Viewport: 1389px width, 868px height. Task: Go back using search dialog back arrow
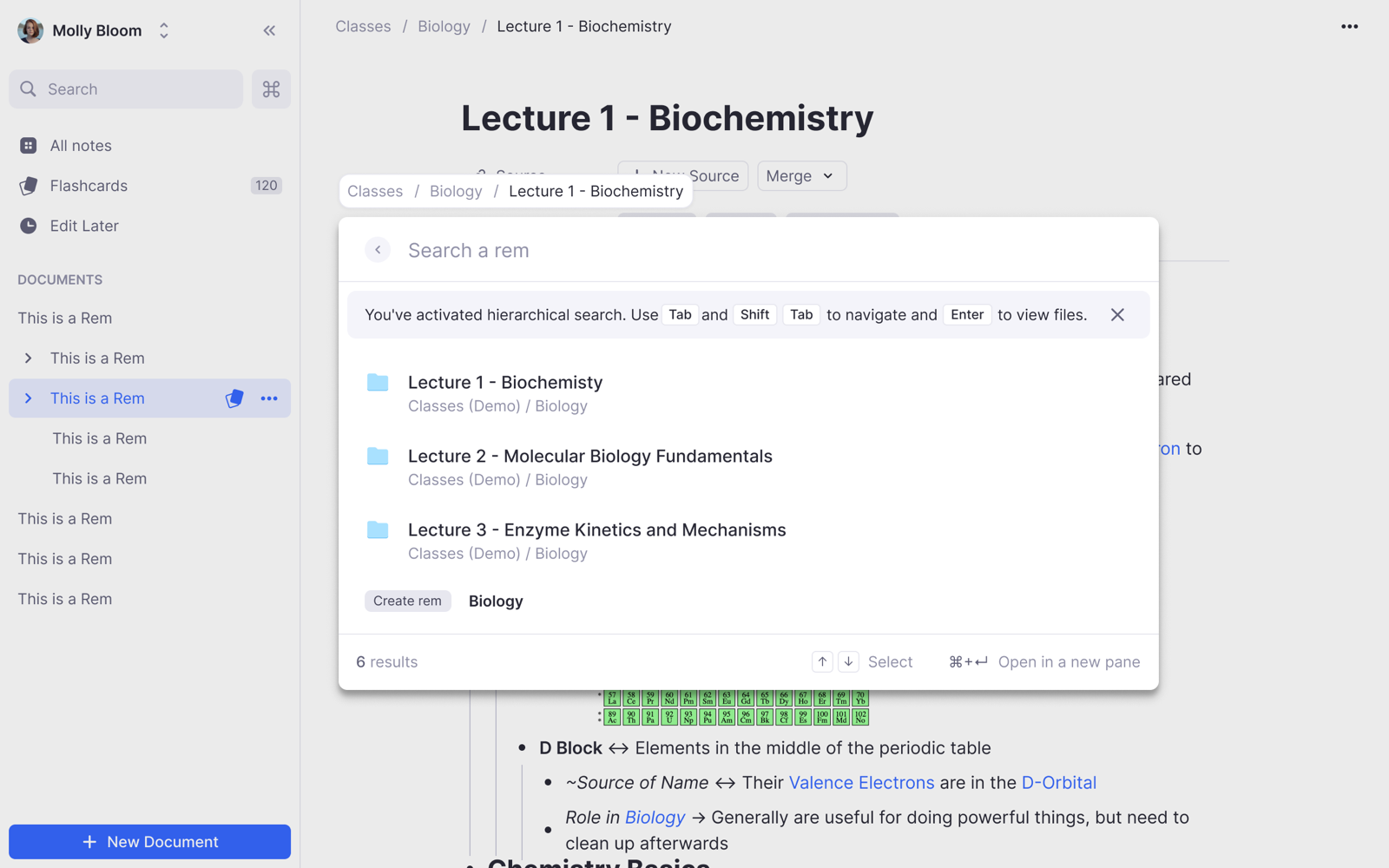[x=378, y=250]
